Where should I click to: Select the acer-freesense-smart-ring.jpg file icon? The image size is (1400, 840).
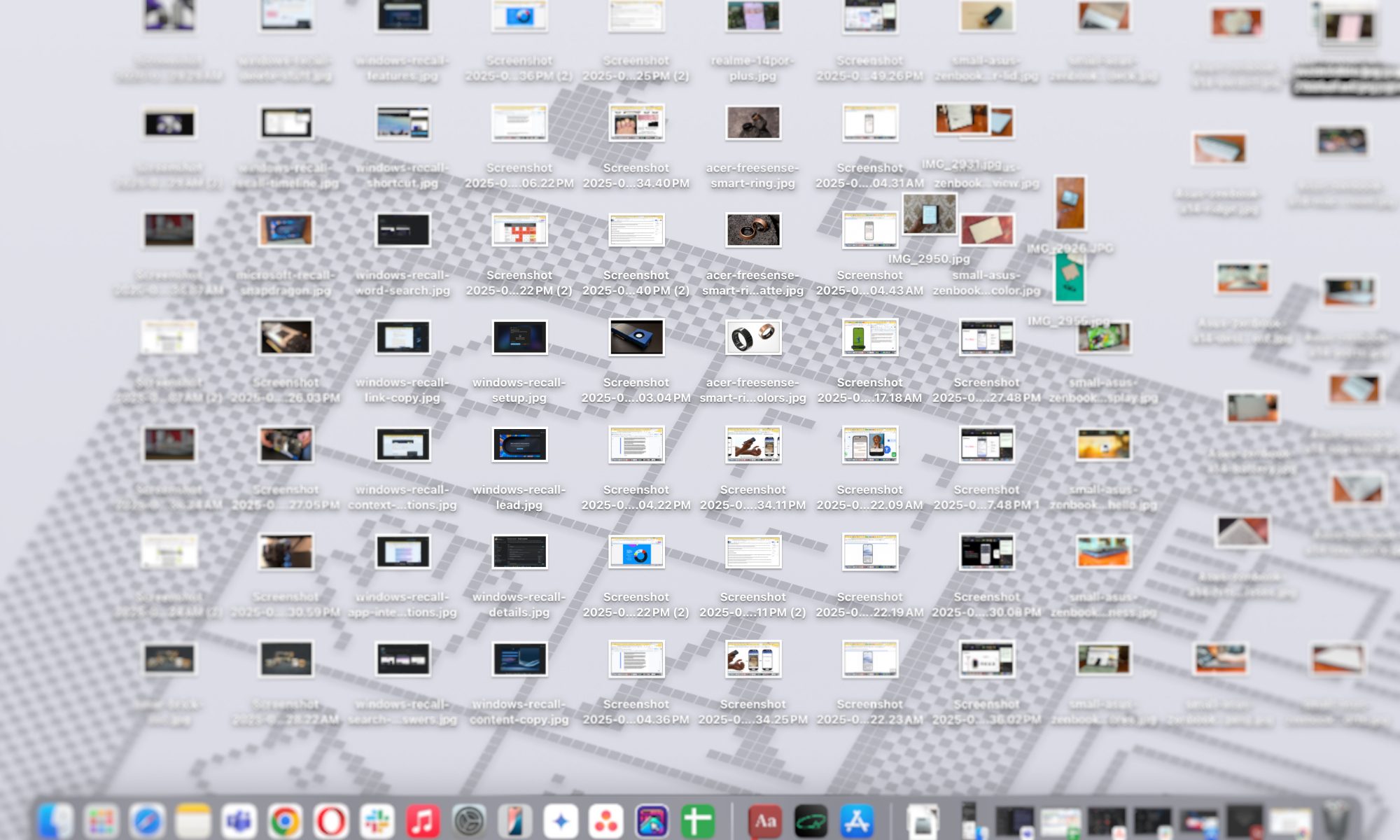pyautogui.click(x=753, y=123)
